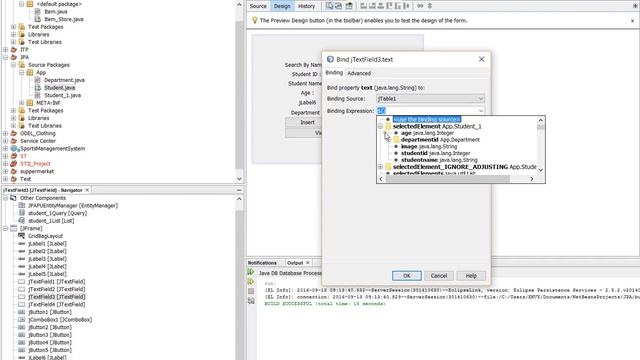Image resolution: width=640 pixels, height=360 pixels.
Task: Click the GridBagLayout icon in Navigator
Action: point(22,236)
